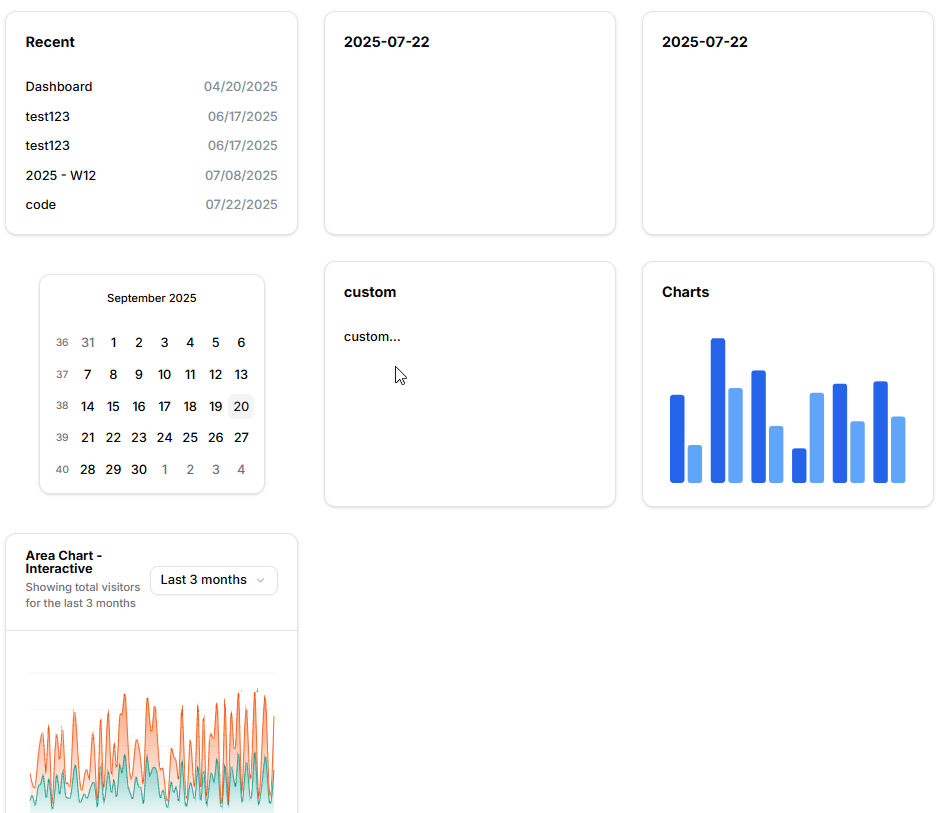This screenshot has height=813, width=948.
Task: Click the shortest light blue bar in Charts
Action: click(x=694, y=465)
